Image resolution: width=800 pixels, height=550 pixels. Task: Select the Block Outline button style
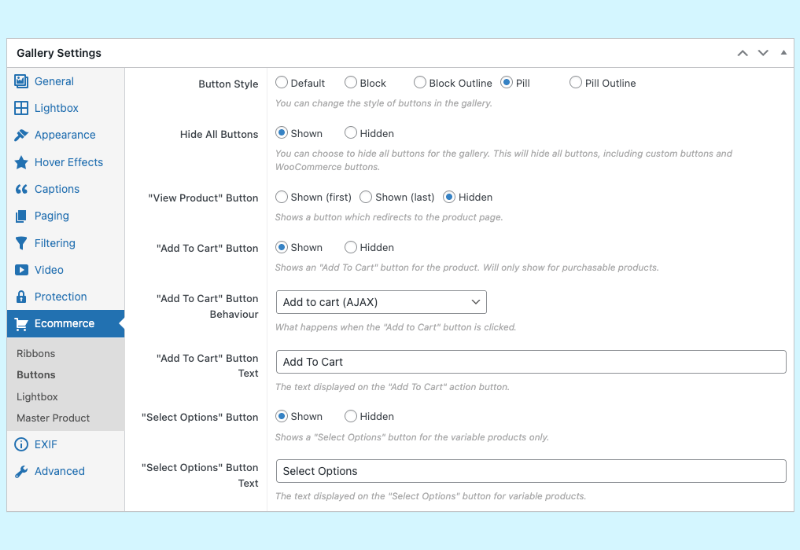[x=420, y=83]
